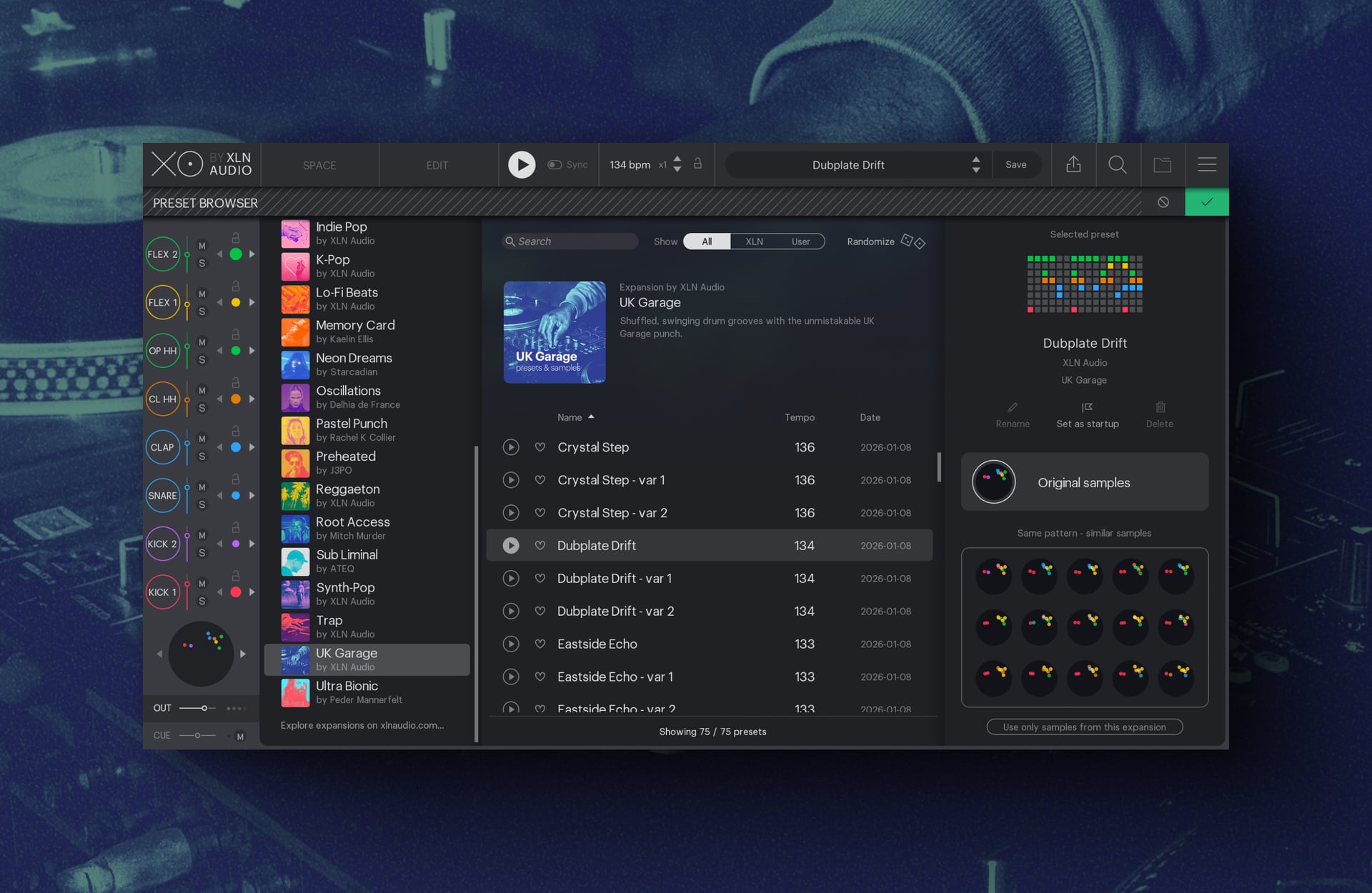This screenshot has height=893, width=1372.
Task: Click the OUT volume slider
Action: coord(203,708)
